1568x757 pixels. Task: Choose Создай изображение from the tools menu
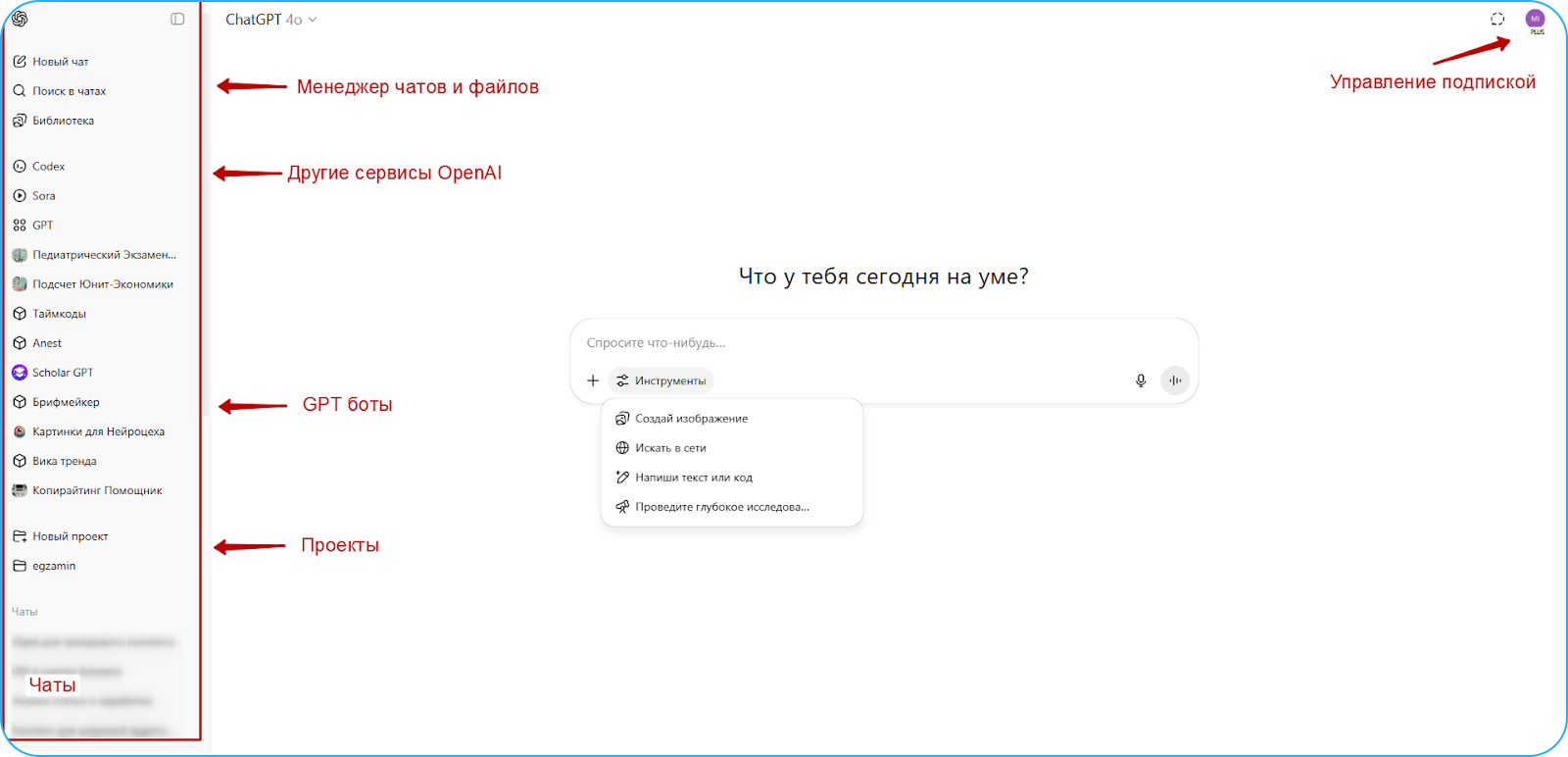(x=732, y=419)
